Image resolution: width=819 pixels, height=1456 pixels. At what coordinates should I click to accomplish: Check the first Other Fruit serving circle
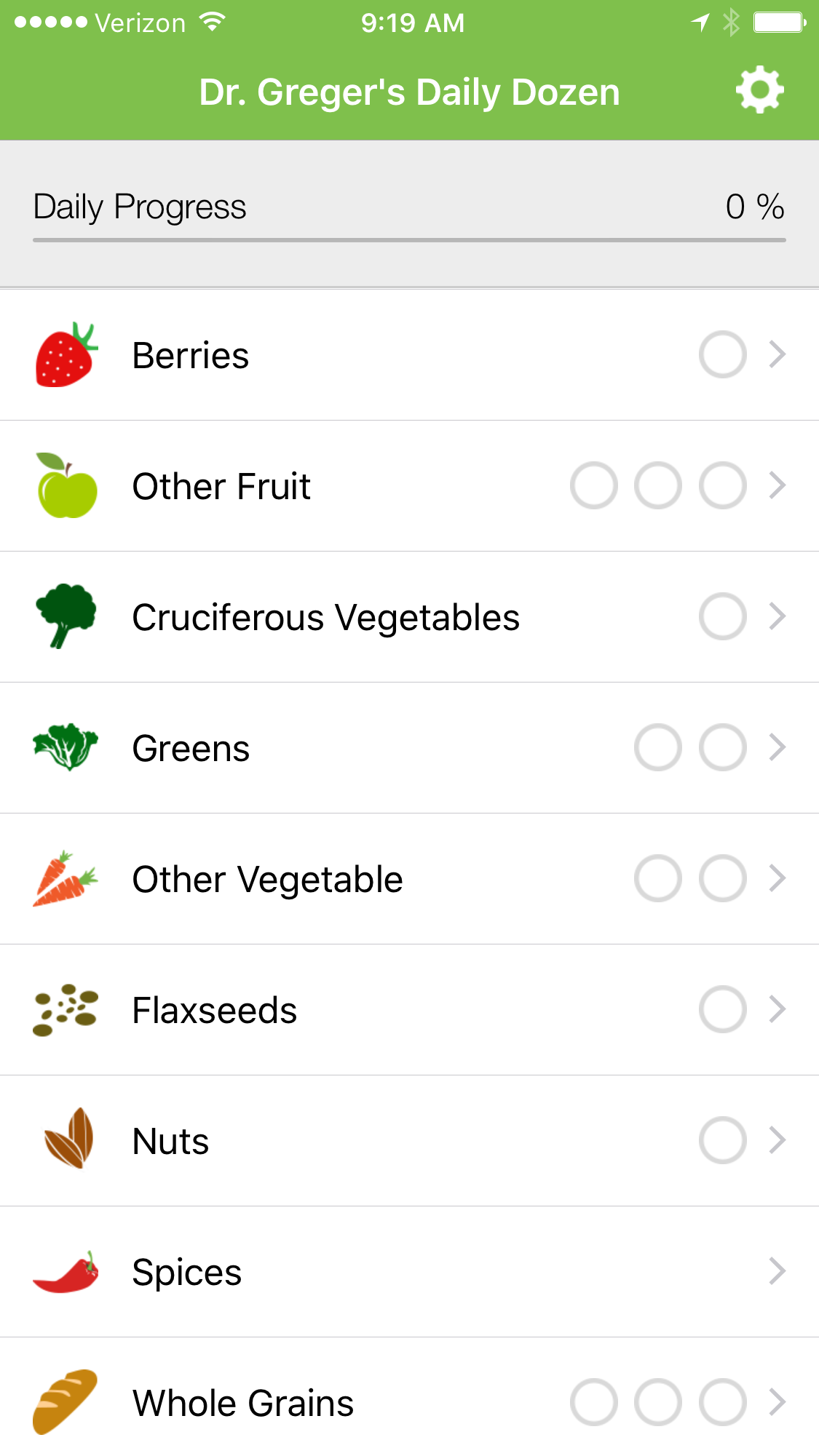[594, 486]
